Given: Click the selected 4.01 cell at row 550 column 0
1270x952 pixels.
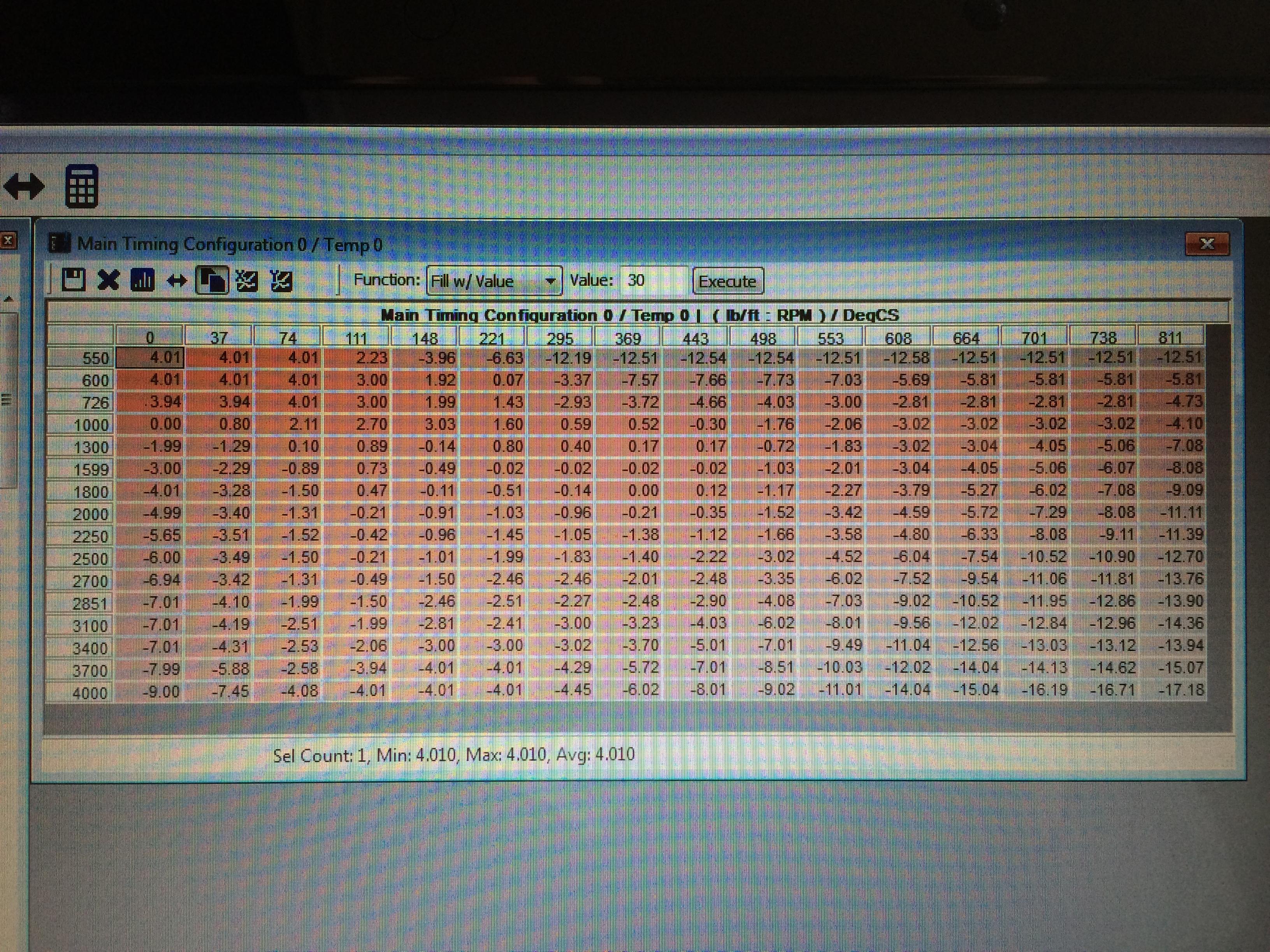Looking at the screenshot, I should pyautogui.click(x=150, y=358).
